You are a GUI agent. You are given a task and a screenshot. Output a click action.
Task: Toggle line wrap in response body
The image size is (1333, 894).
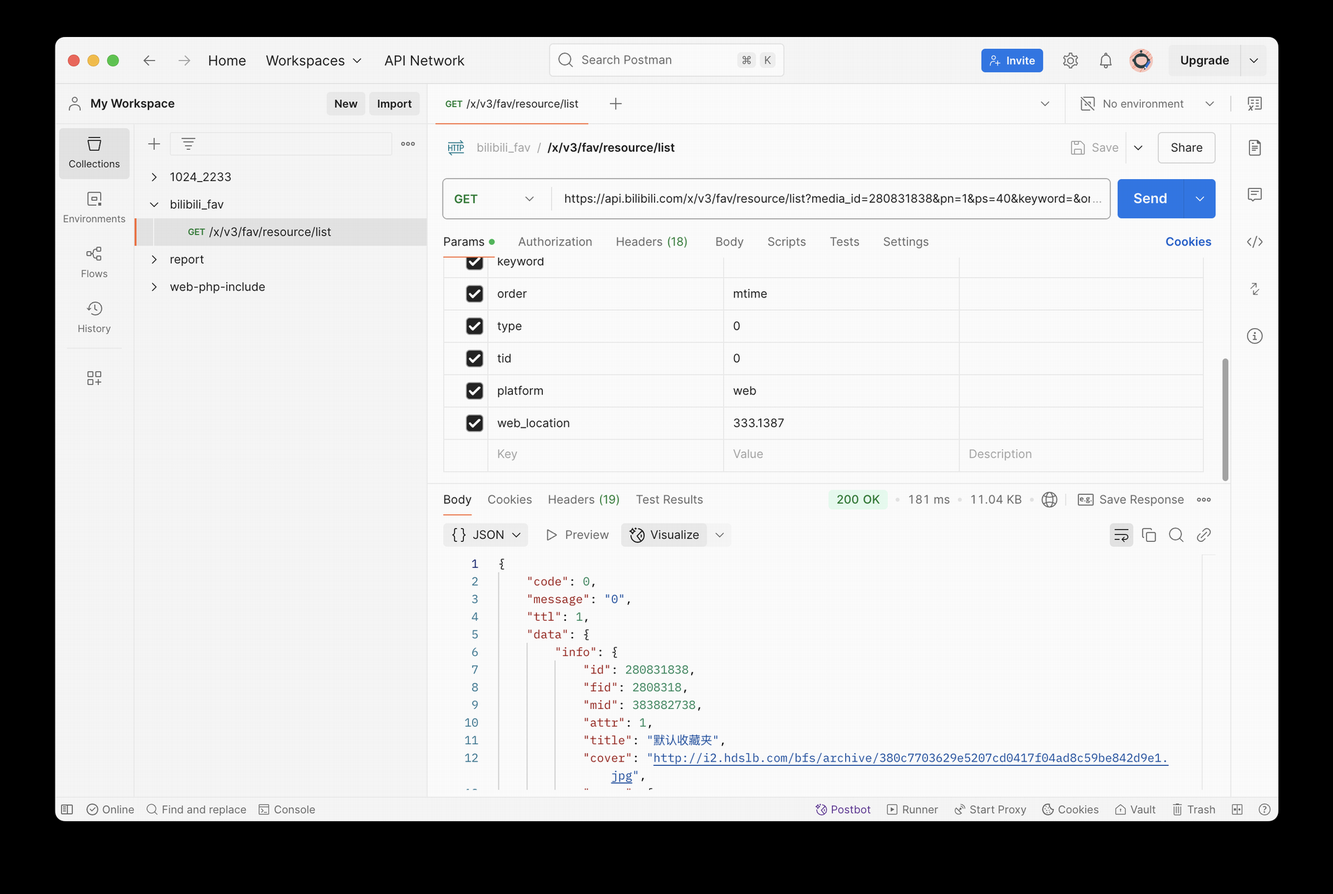1121,535
